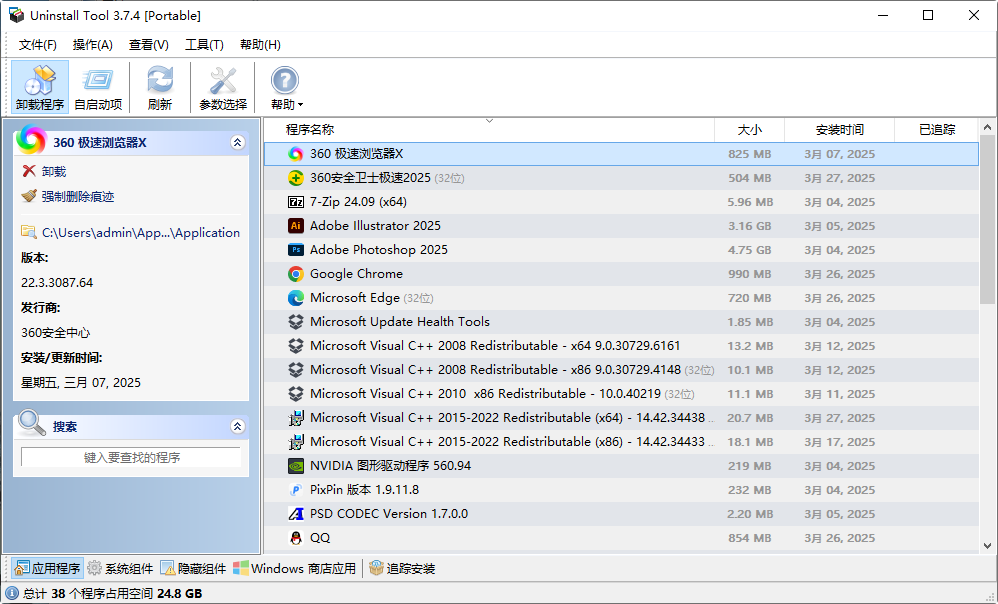This screenshot has height=604, width=998.
Task: Sort by the 程序名称 column header
Action: tap(489, 130)
